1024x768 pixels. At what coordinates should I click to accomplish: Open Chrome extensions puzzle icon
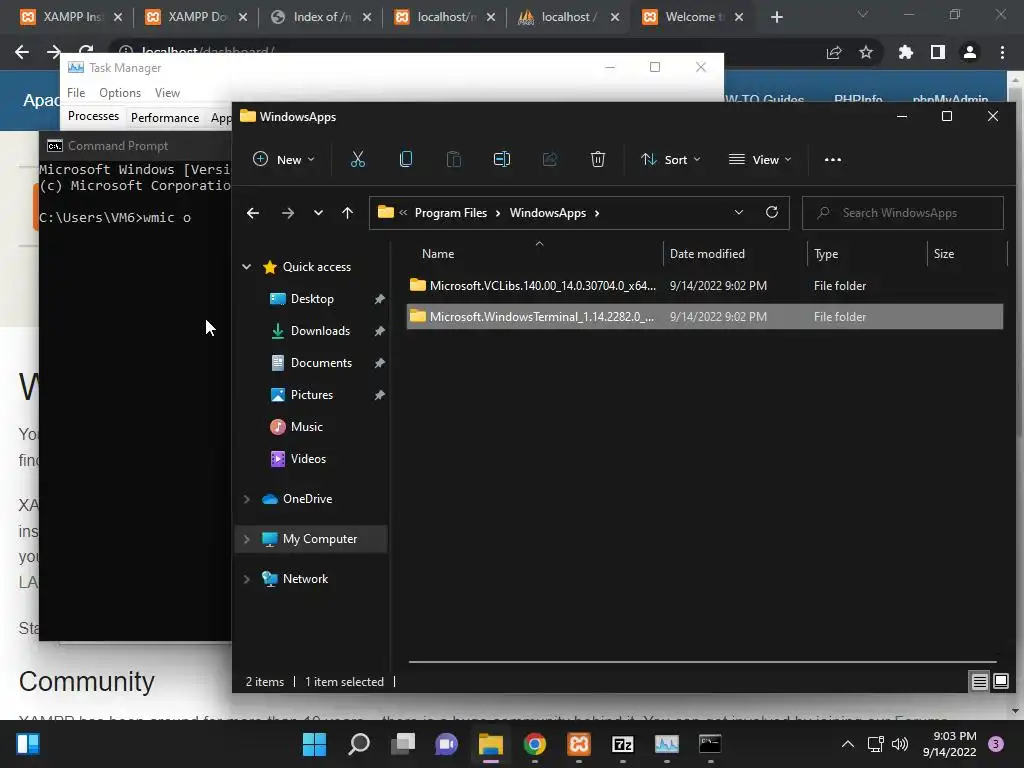[x=905, y=52]
